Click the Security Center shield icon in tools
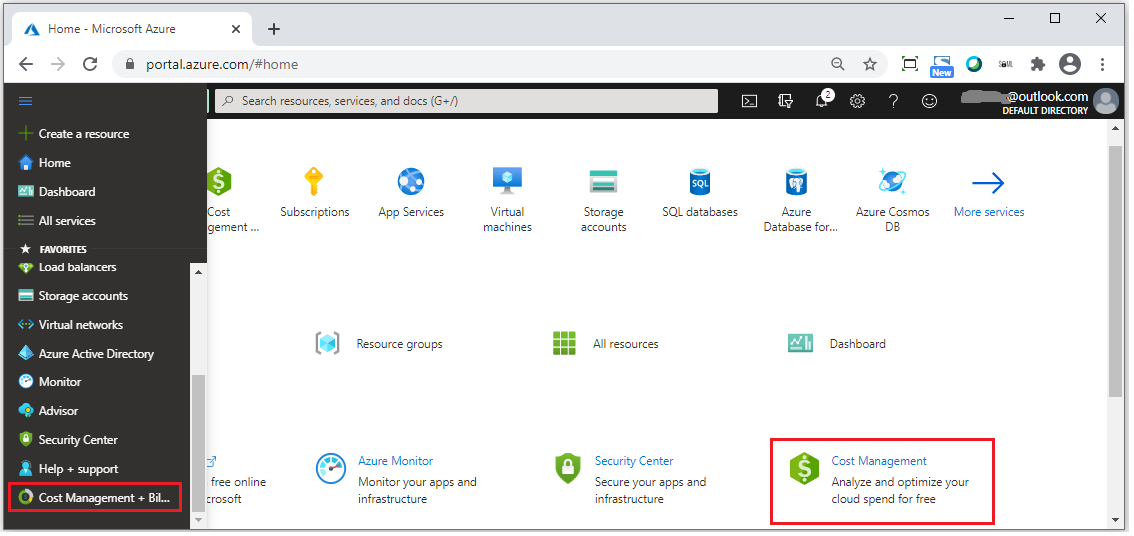 [568, 469]
